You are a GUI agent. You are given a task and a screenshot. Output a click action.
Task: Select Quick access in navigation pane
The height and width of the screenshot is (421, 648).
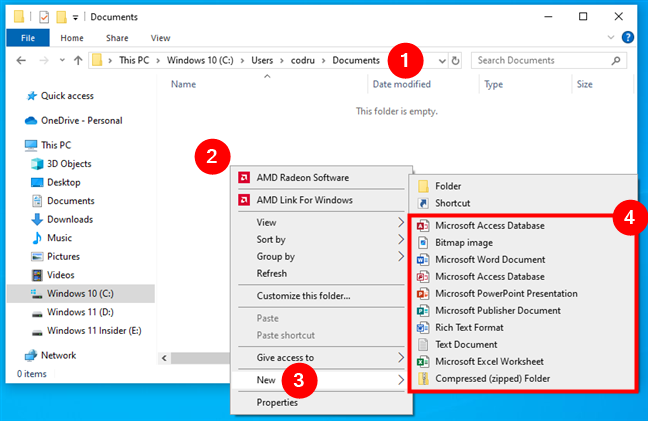pyautogui.click(x=67, y=96)
